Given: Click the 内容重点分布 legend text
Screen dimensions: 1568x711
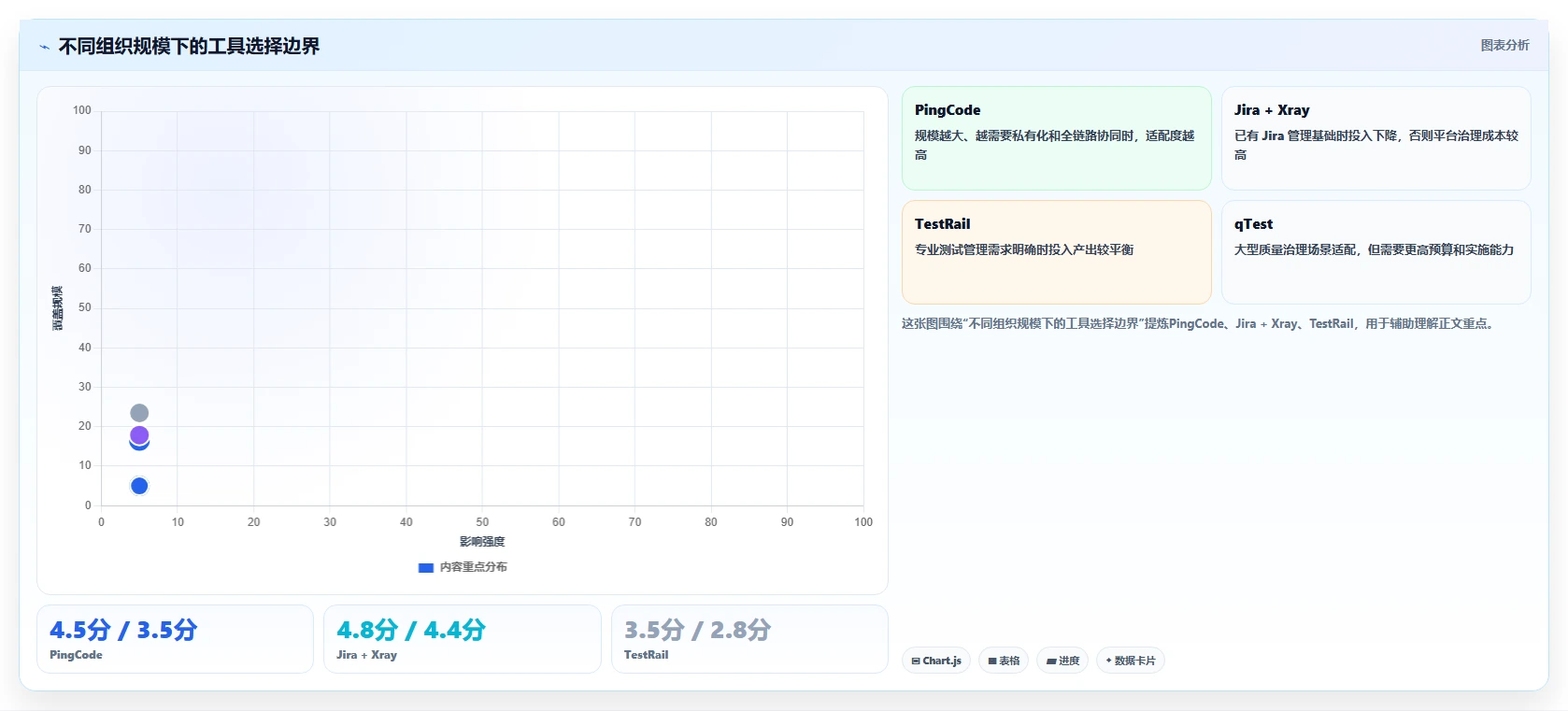Looking at the screenshot, I should pos(474,567).
